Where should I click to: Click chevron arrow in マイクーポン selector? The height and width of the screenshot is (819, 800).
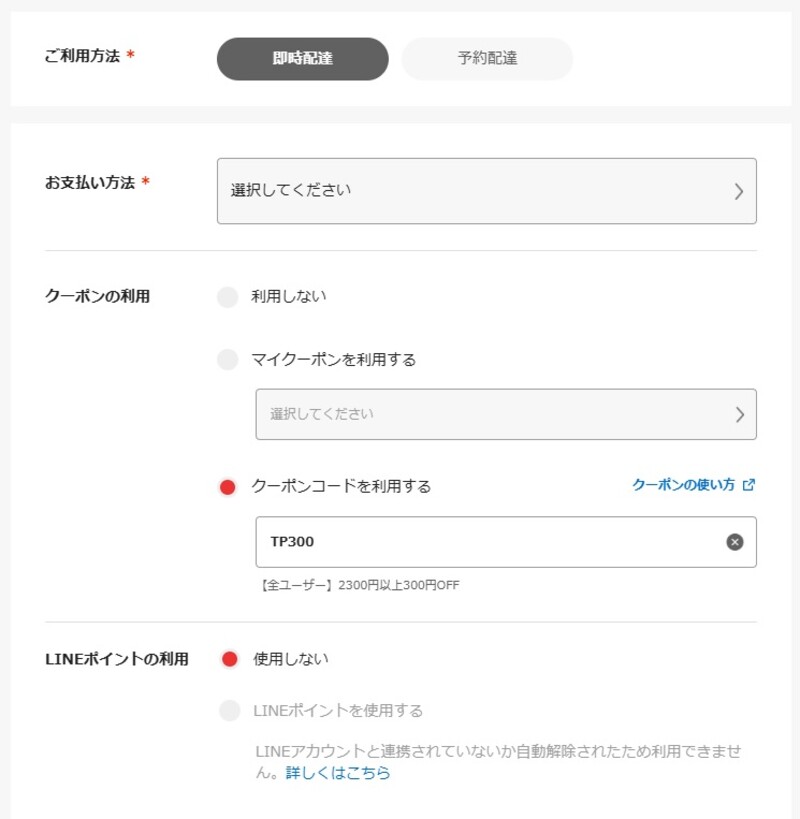(739, 415)
